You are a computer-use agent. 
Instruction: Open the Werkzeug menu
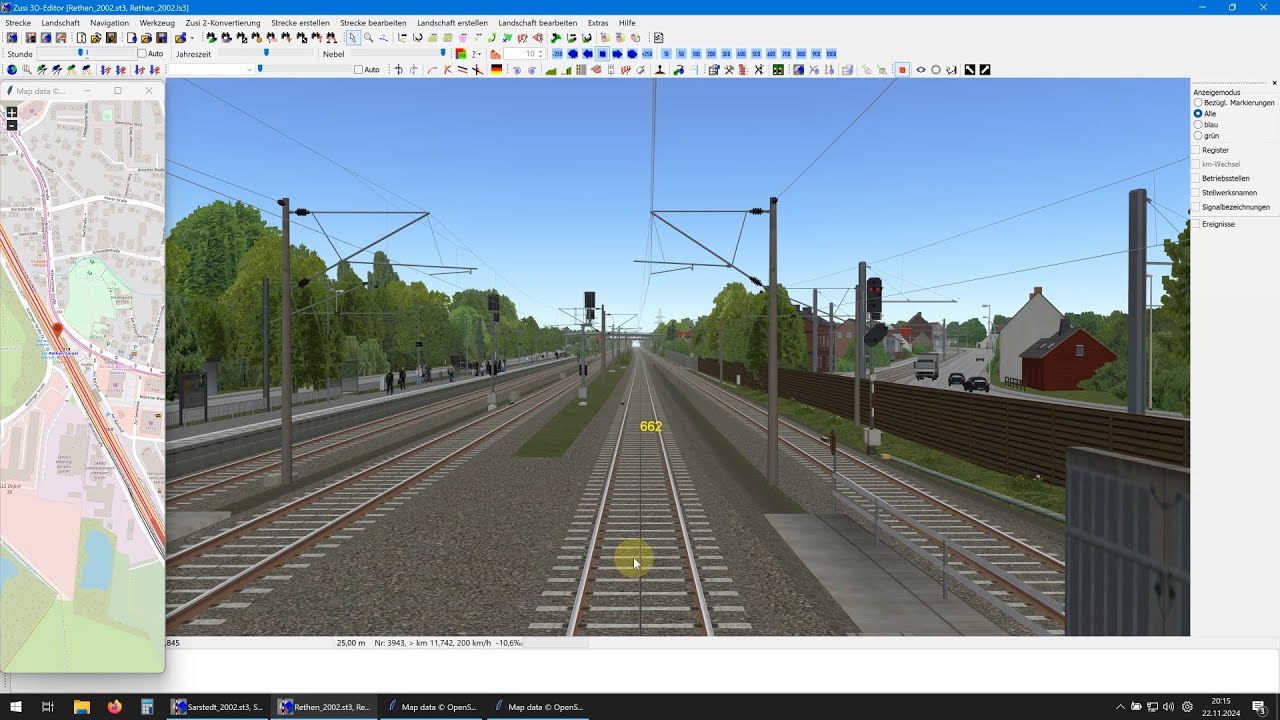(157, 22)
